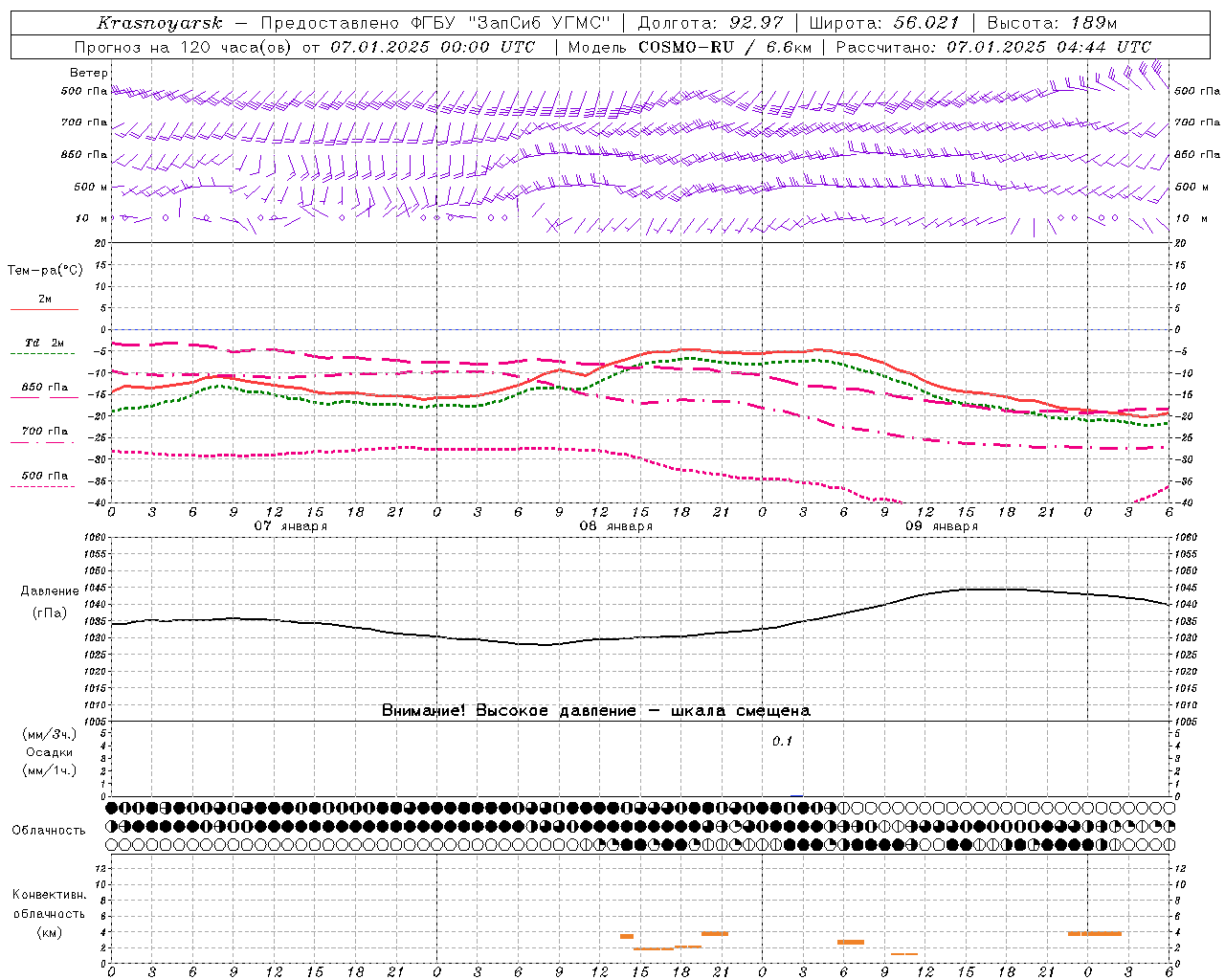Click the 10 м wind level label on left
The width and height of the screenshot is (1225, 980).
91,218
